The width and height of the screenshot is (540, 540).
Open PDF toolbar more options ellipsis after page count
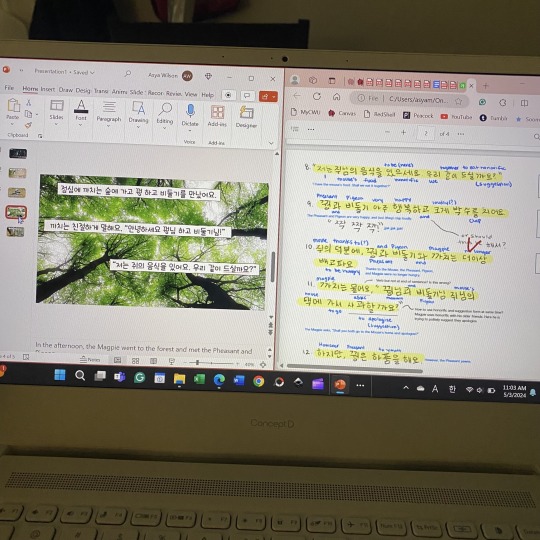click(x=461, y=134)
